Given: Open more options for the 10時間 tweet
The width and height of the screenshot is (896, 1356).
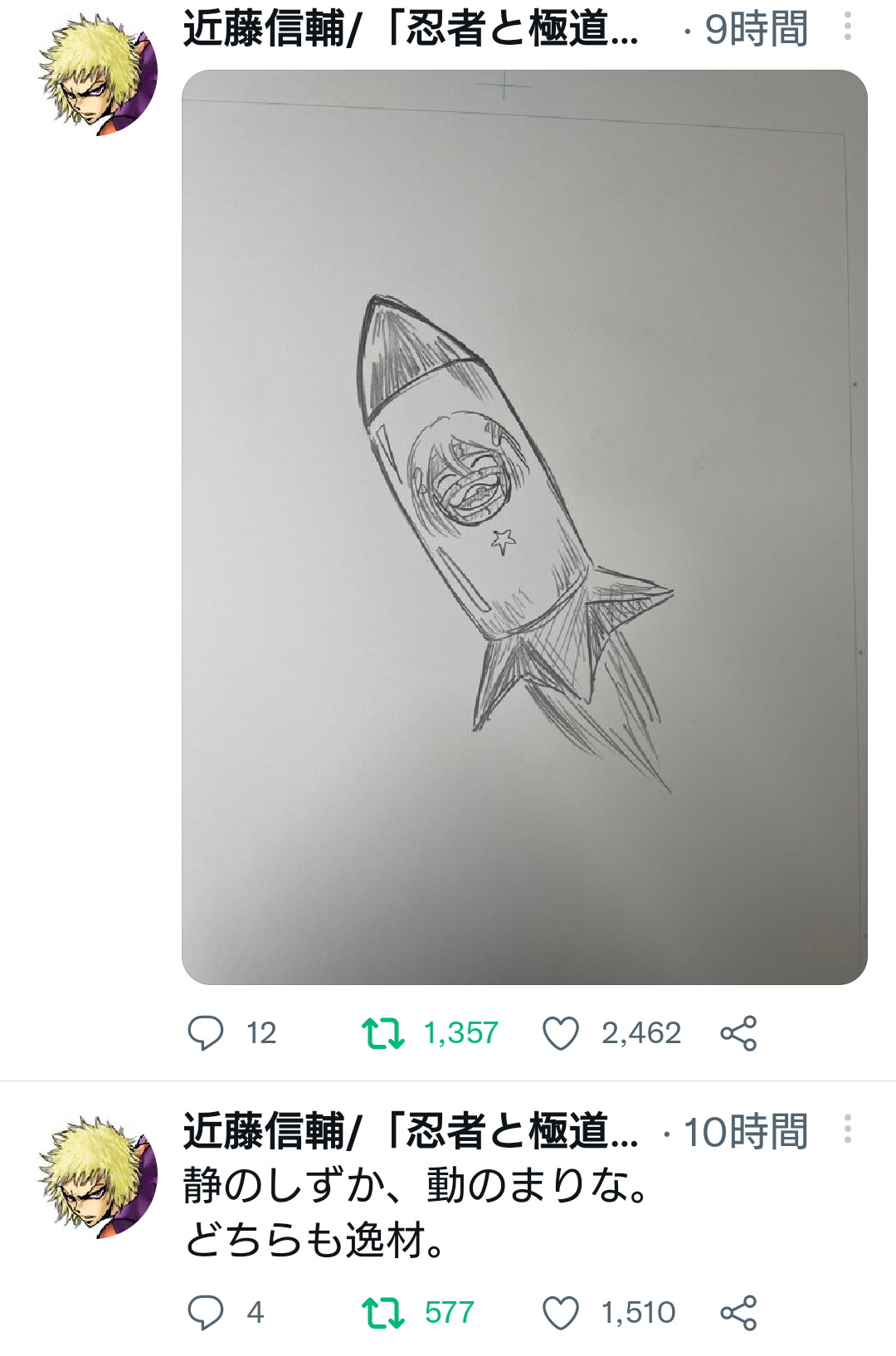Looking at the screenshot, I should click(847, 1129).
